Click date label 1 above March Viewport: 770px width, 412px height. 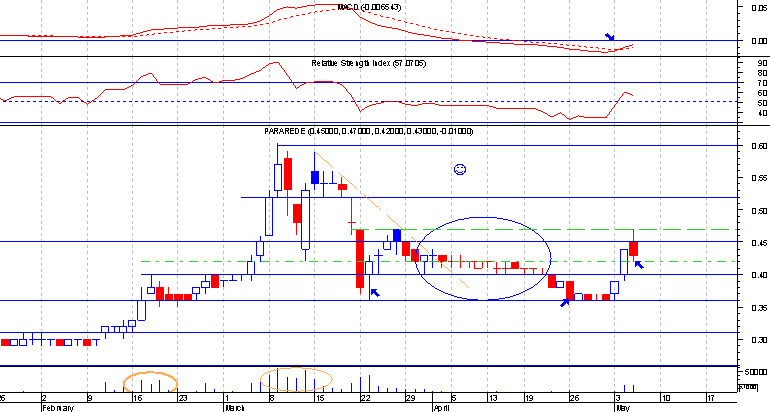227,398
